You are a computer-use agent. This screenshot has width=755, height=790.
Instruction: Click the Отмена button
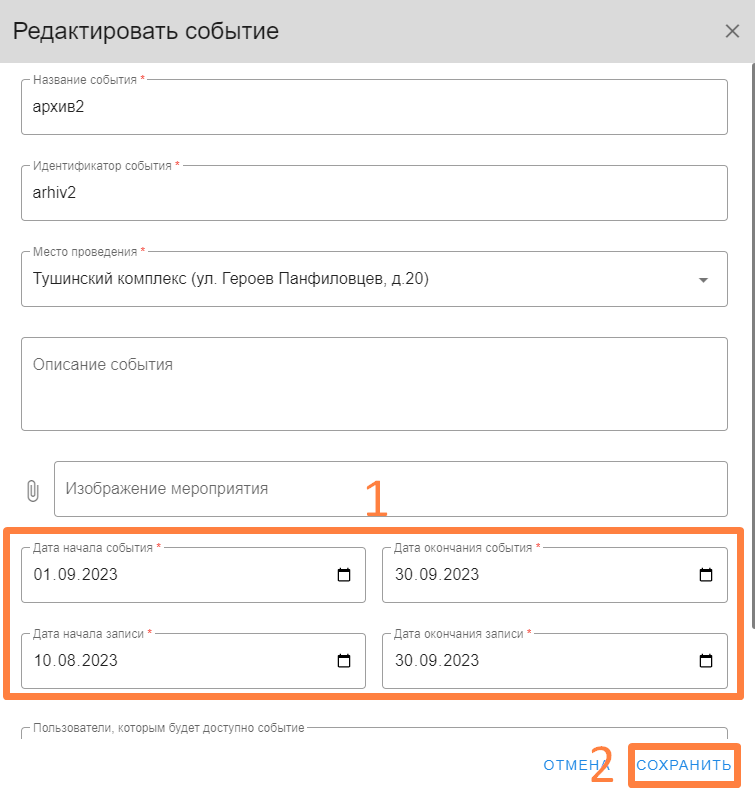coord(576,765)
